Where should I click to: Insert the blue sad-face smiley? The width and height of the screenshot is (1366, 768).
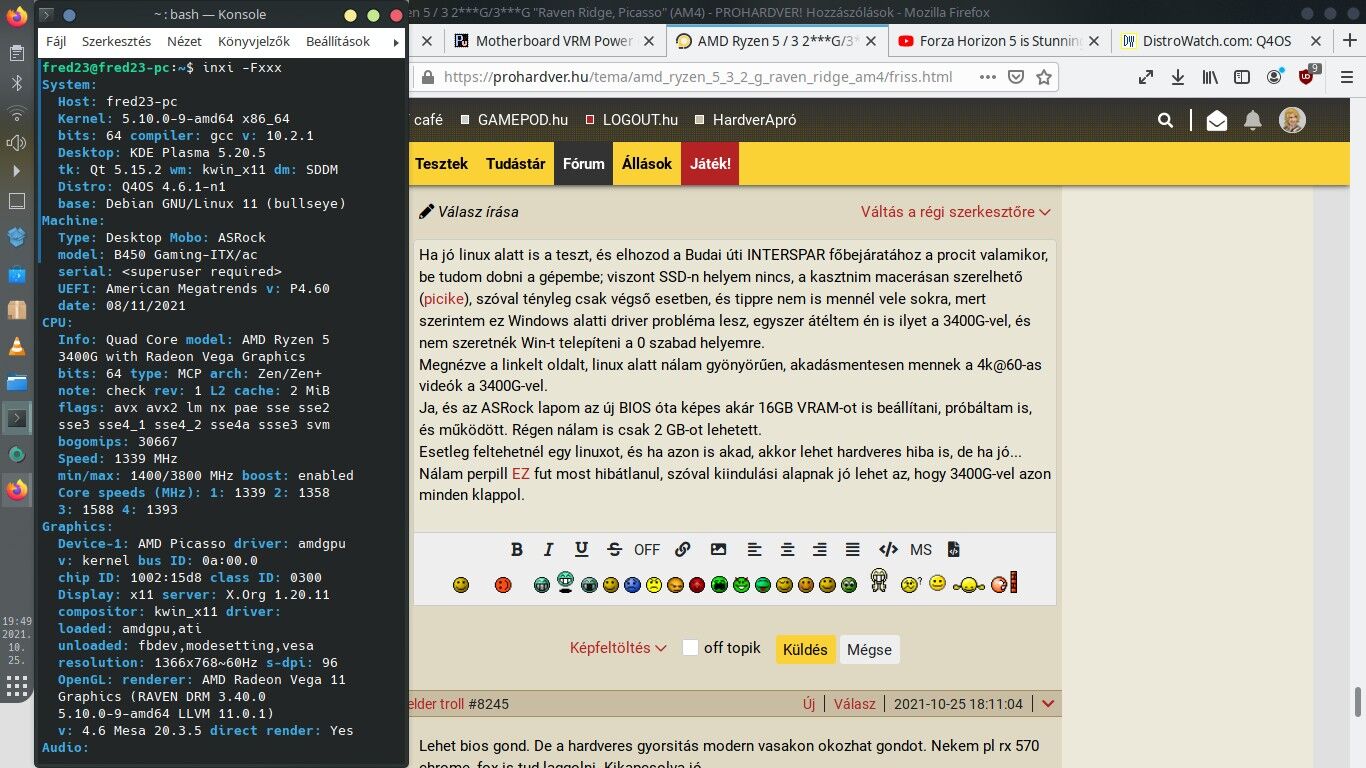632,584
